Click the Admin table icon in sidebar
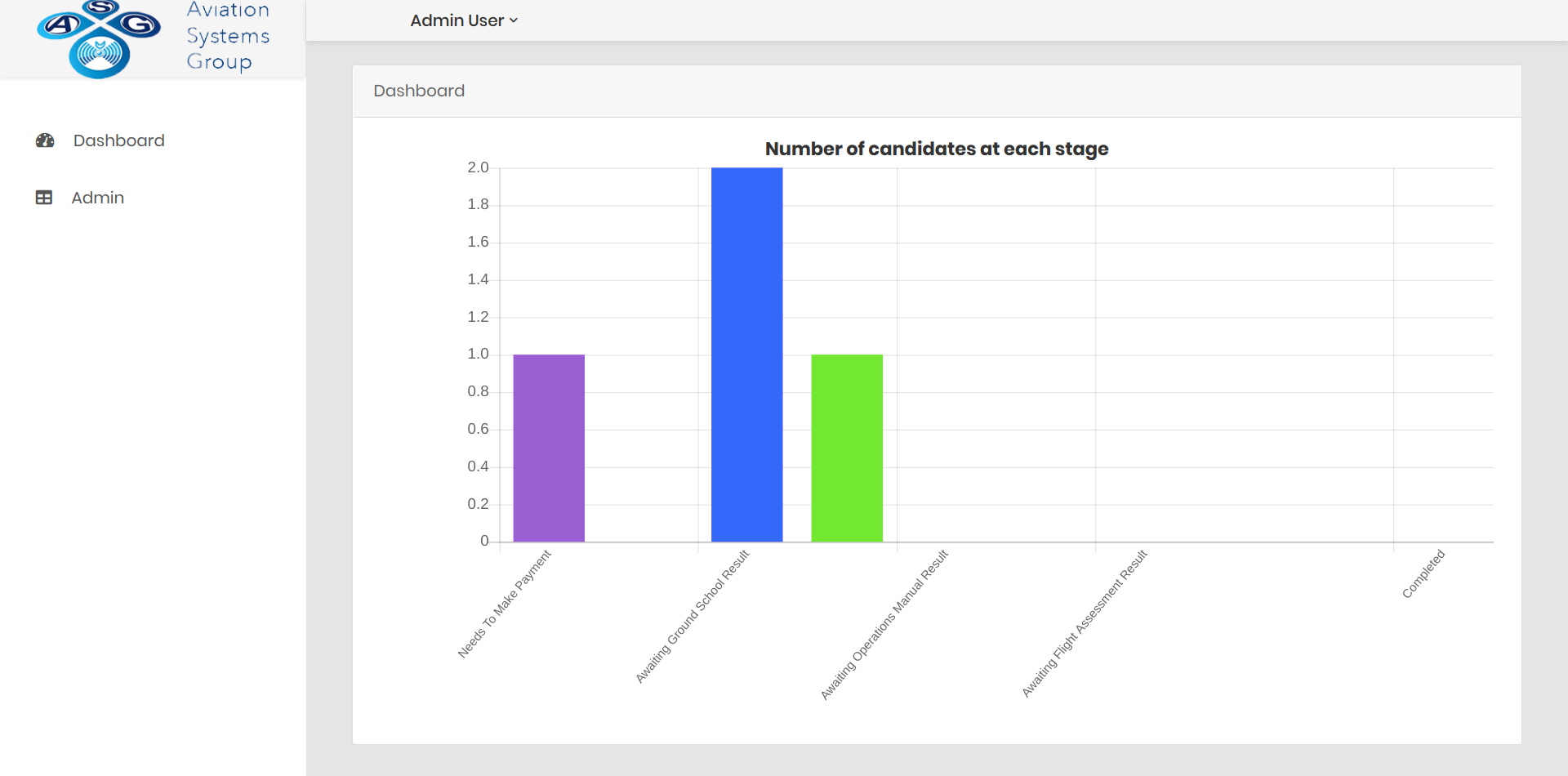This screenshot has width=1568, height=776. click(44, 198)
